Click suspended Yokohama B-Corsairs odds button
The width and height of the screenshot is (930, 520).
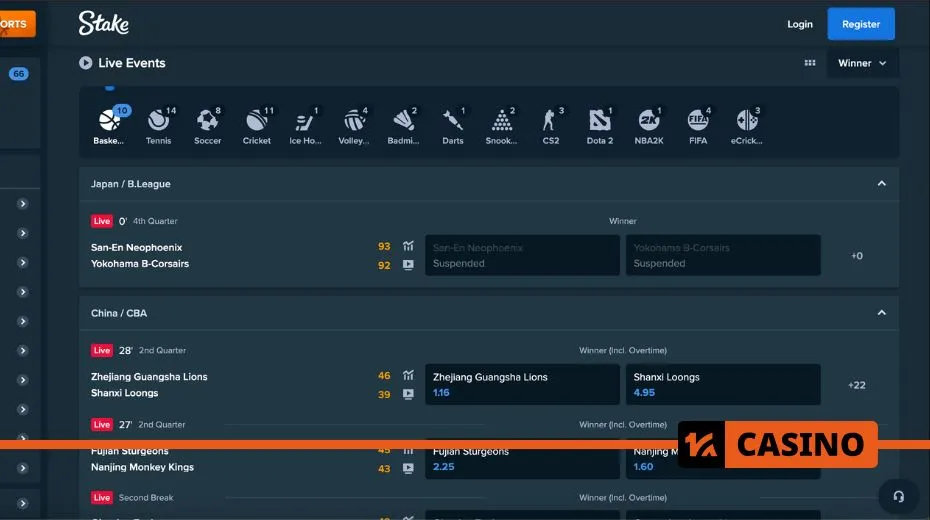click(x=723, y=256)
